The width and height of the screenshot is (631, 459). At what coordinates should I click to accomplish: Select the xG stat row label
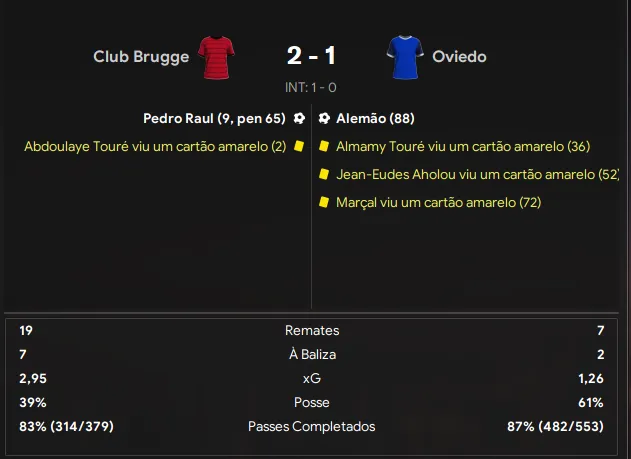pos(312,378)
